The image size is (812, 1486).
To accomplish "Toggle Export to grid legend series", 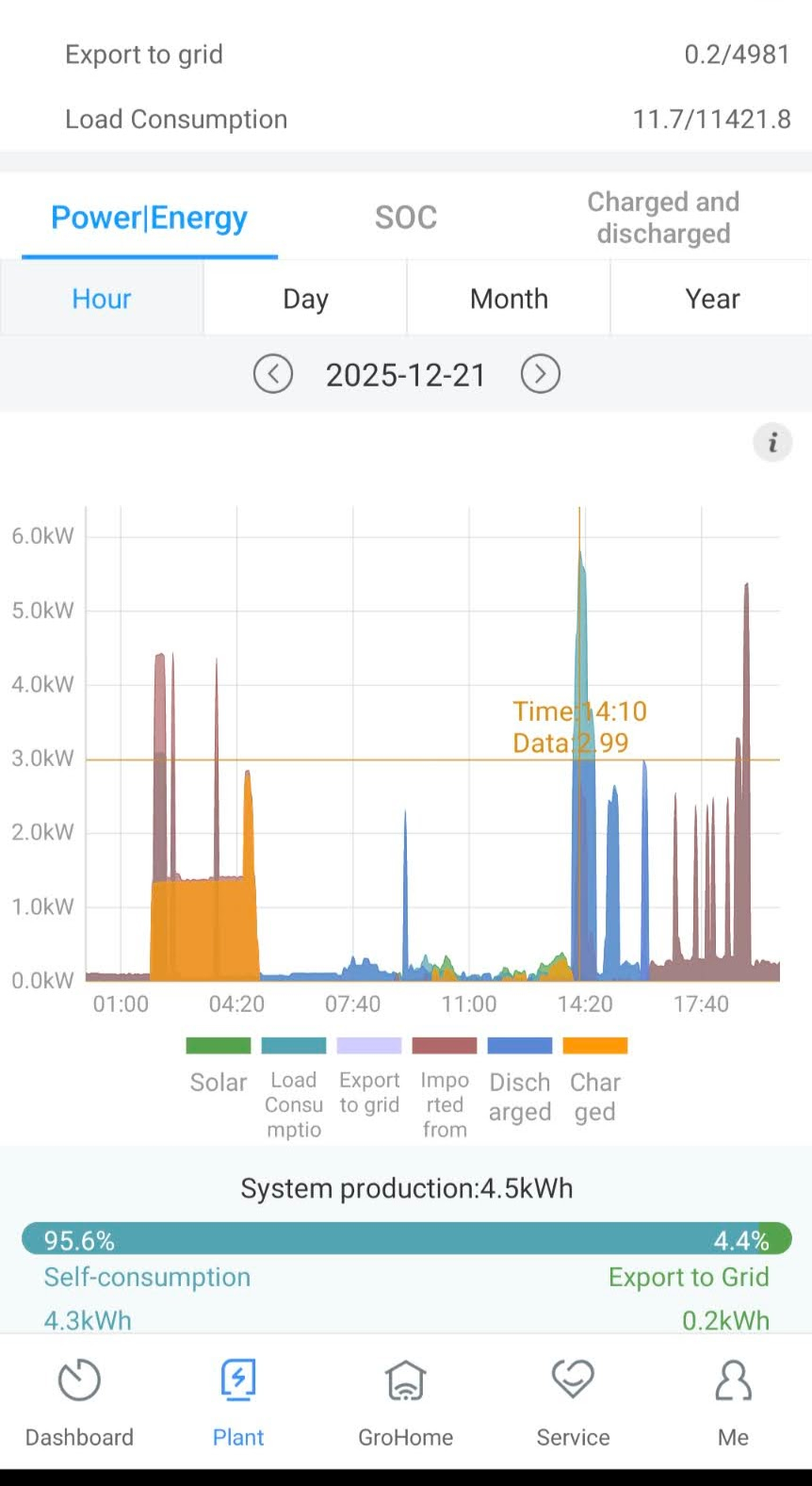I will point(369,1046).
